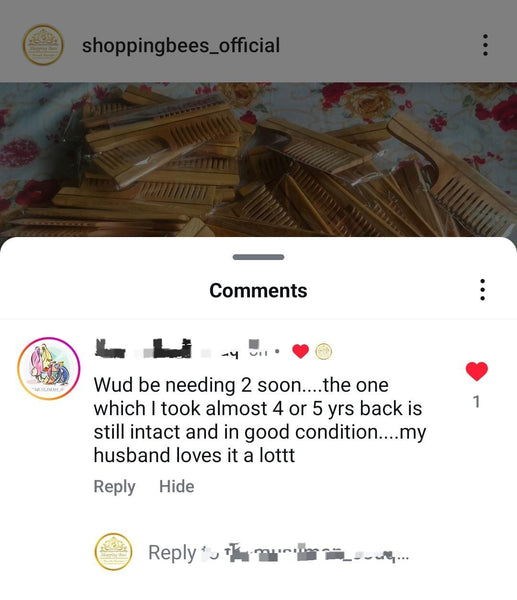This screenshot has height=600, width=517.
Task: Tap the Comments header title
Action: pos(258,290)
